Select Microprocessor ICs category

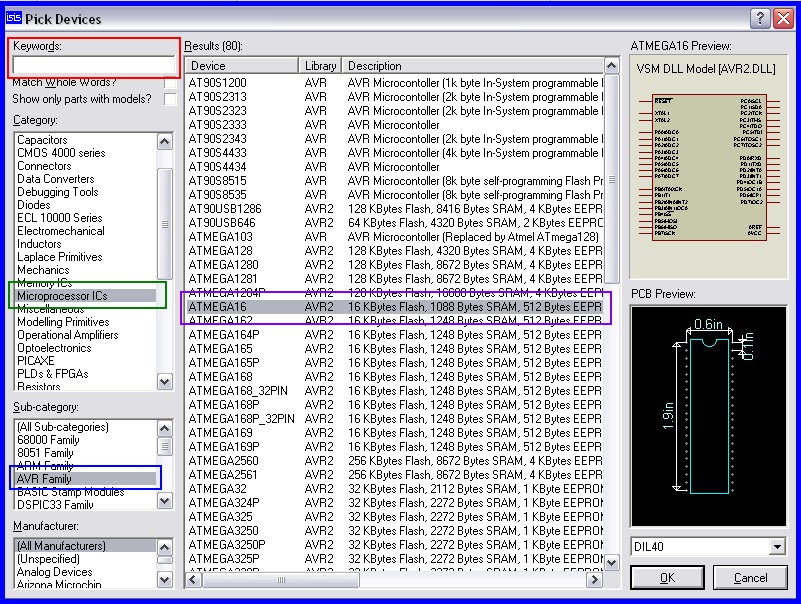86,296
